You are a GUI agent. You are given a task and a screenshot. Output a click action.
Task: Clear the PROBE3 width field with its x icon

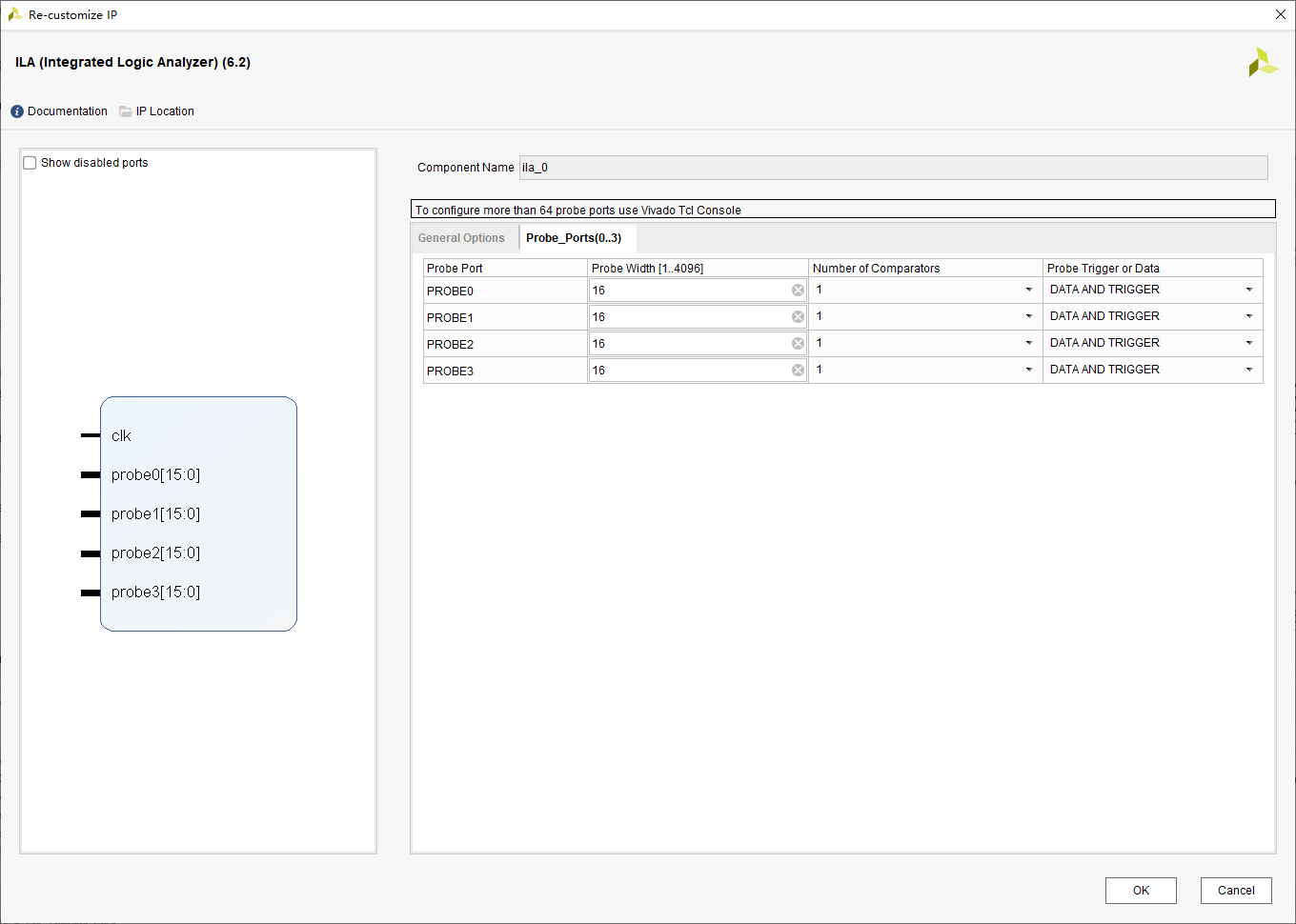pos(798,371)
